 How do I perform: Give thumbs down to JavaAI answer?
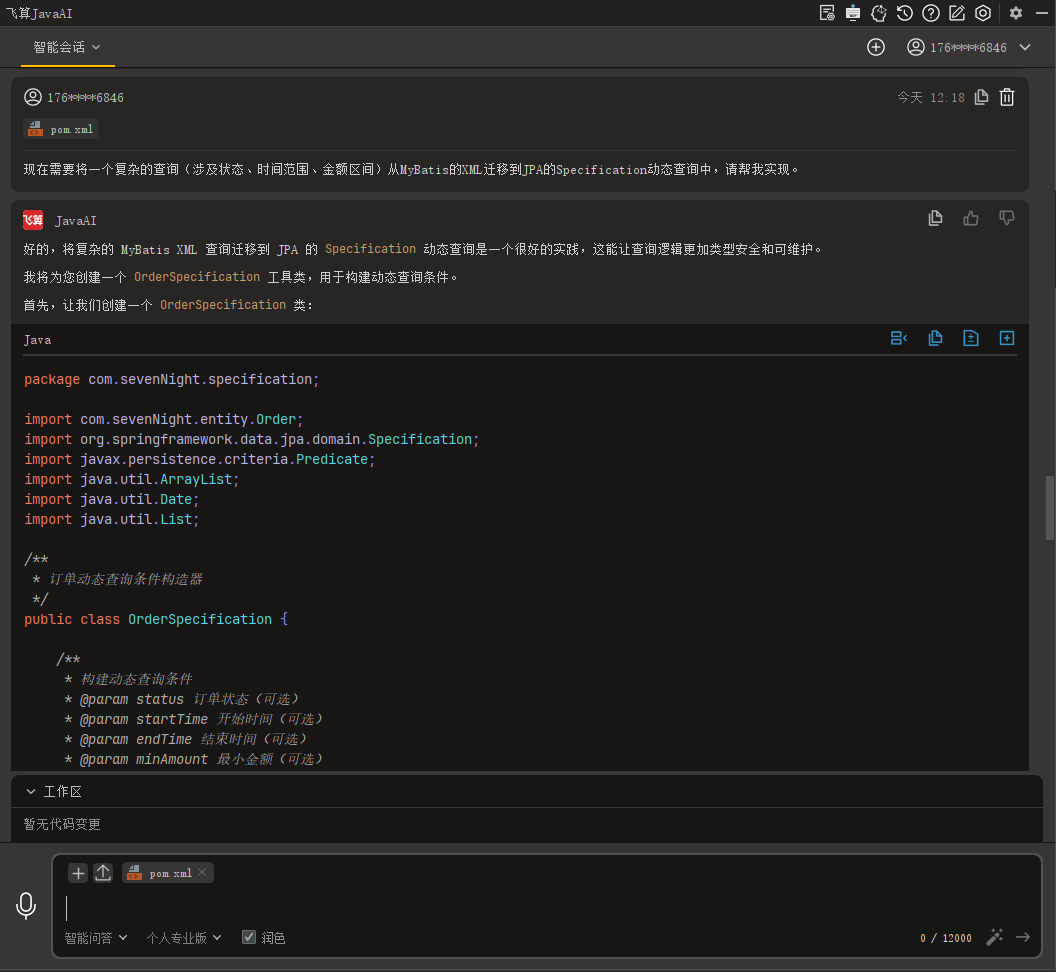tap(1006, 218)
